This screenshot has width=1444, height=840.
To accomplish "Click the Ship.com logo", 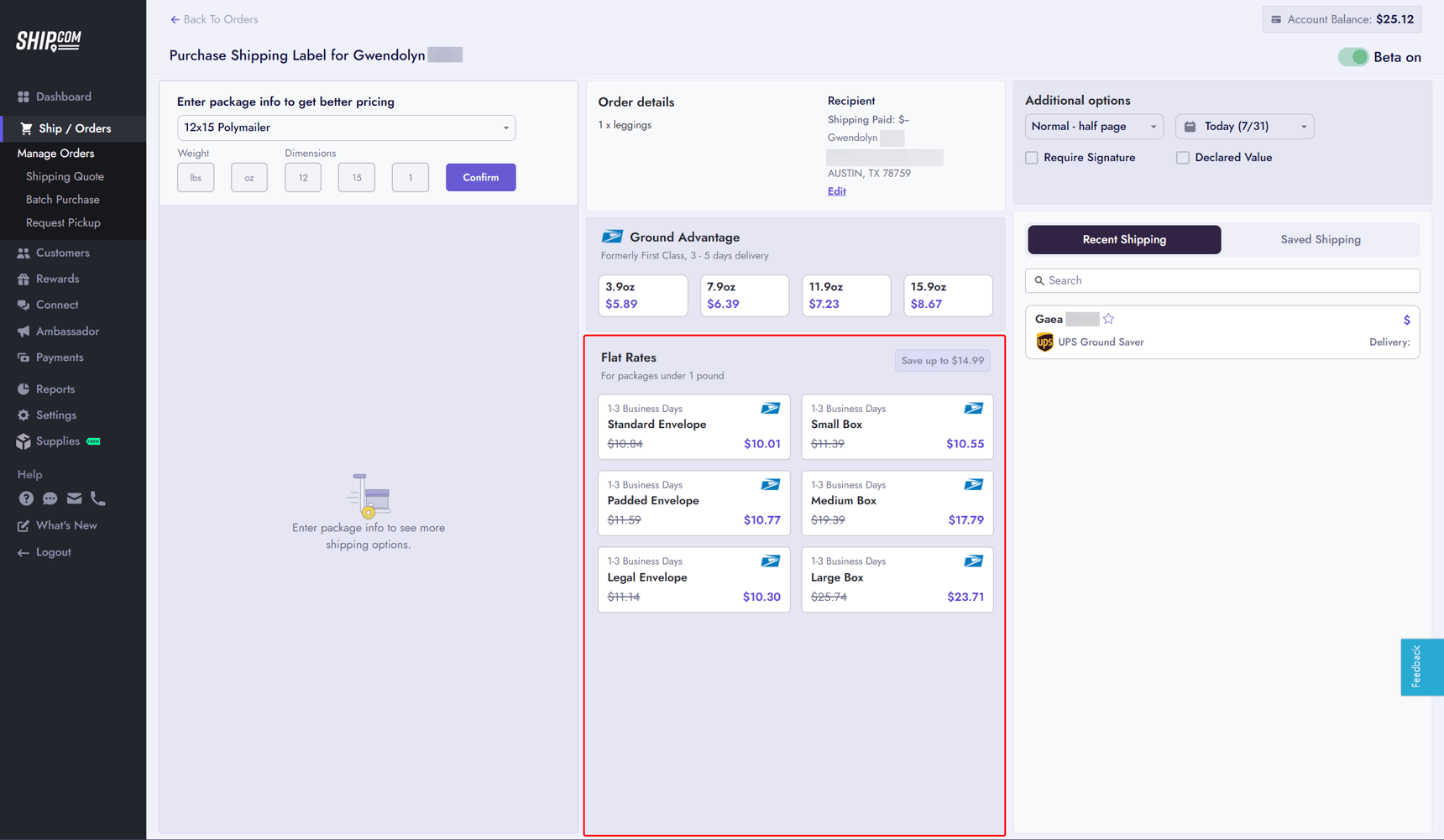I will pyautogui.click(x=49, y=40).
